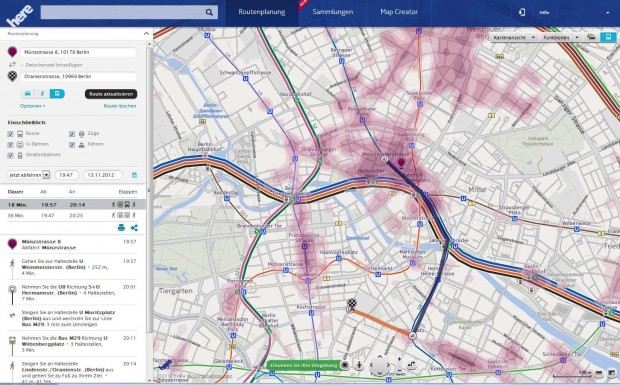
Task: Zoom in with the plus control
Action: [x=400, y=359]
